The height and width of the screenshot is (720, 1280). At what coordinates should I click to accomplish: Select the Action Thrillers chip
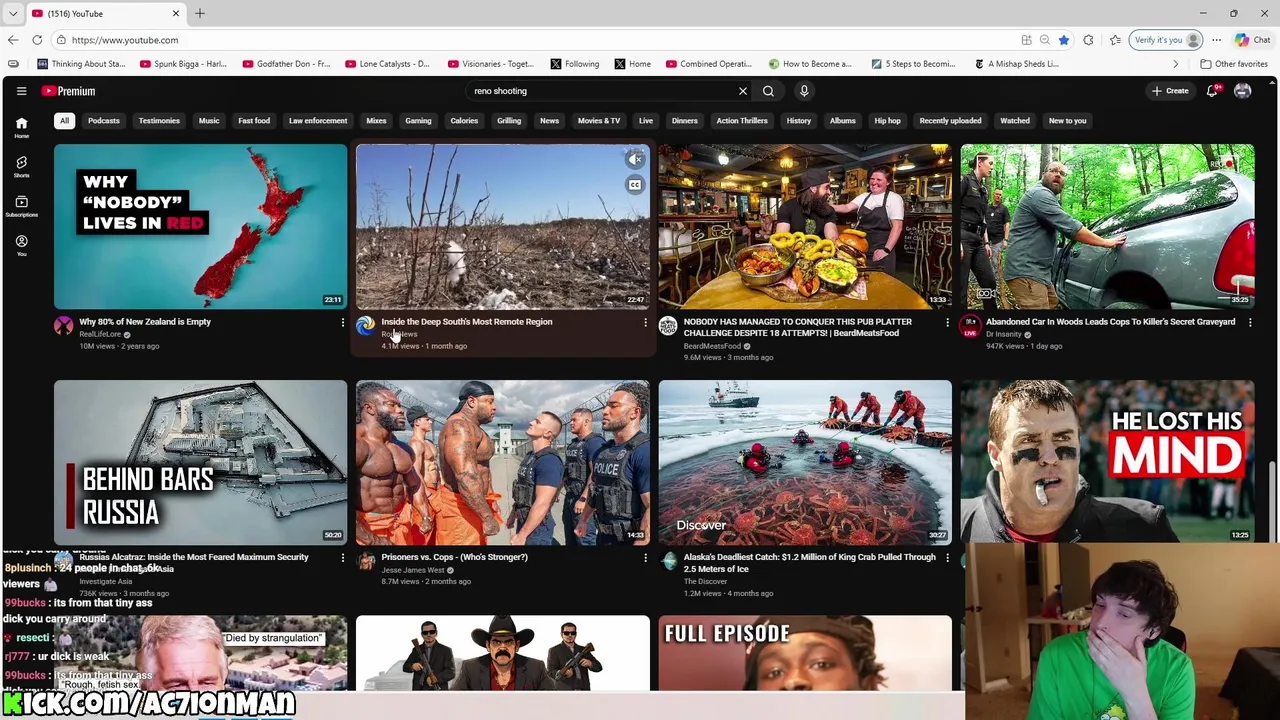point(742,121)
